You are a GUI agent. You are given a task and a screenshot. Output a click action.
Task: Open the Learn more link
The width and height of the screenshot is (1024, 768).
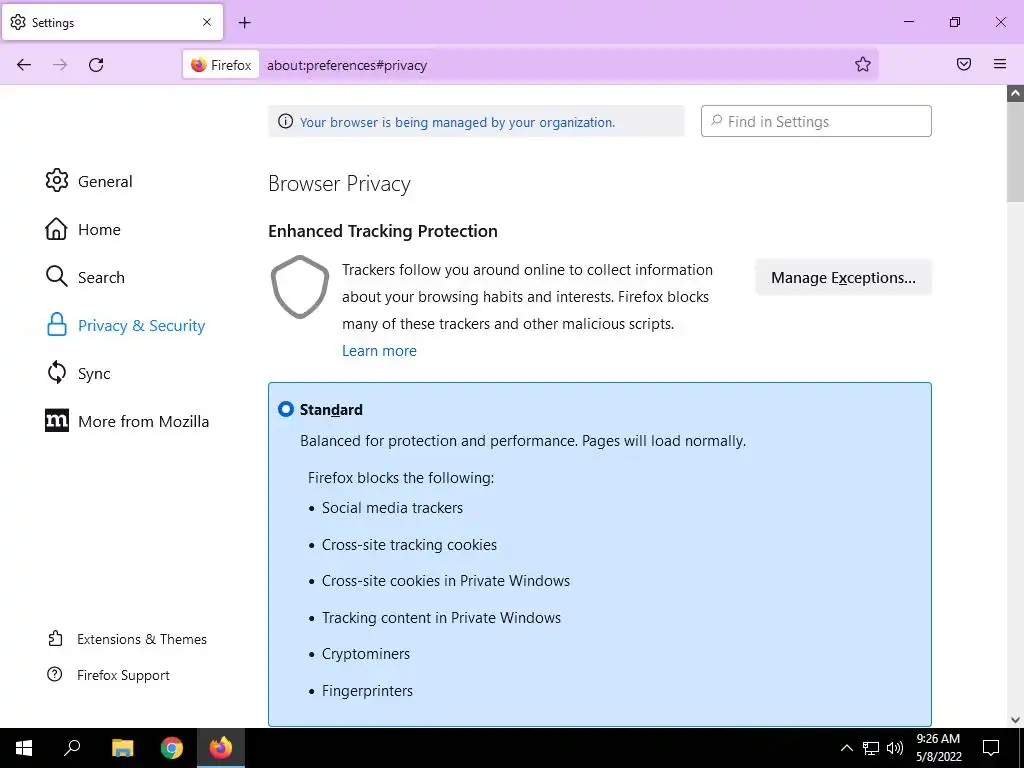click(379, 351)
